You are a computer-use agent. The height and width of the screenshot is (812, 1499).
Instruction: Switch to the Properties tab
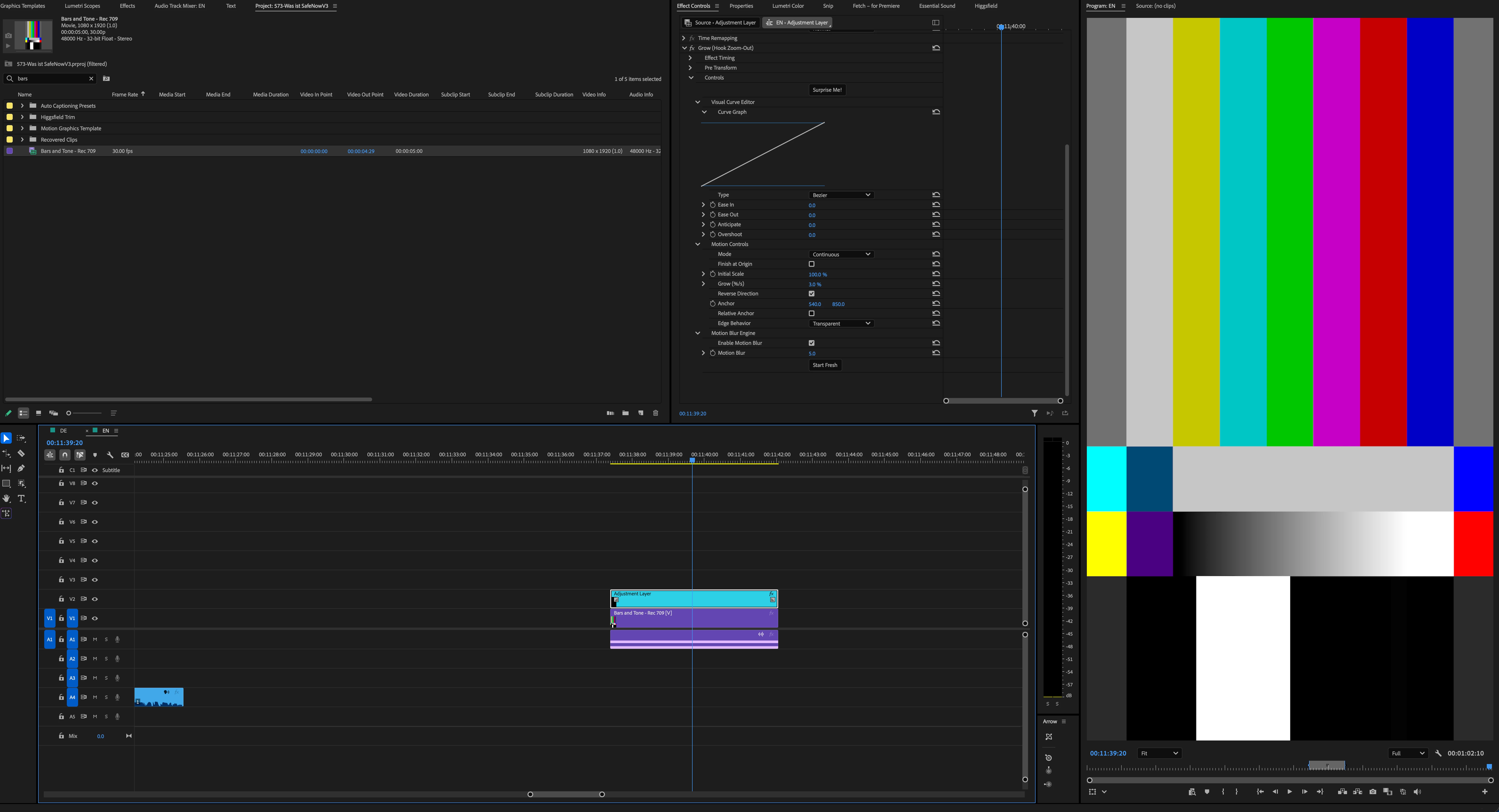point(741,6)
